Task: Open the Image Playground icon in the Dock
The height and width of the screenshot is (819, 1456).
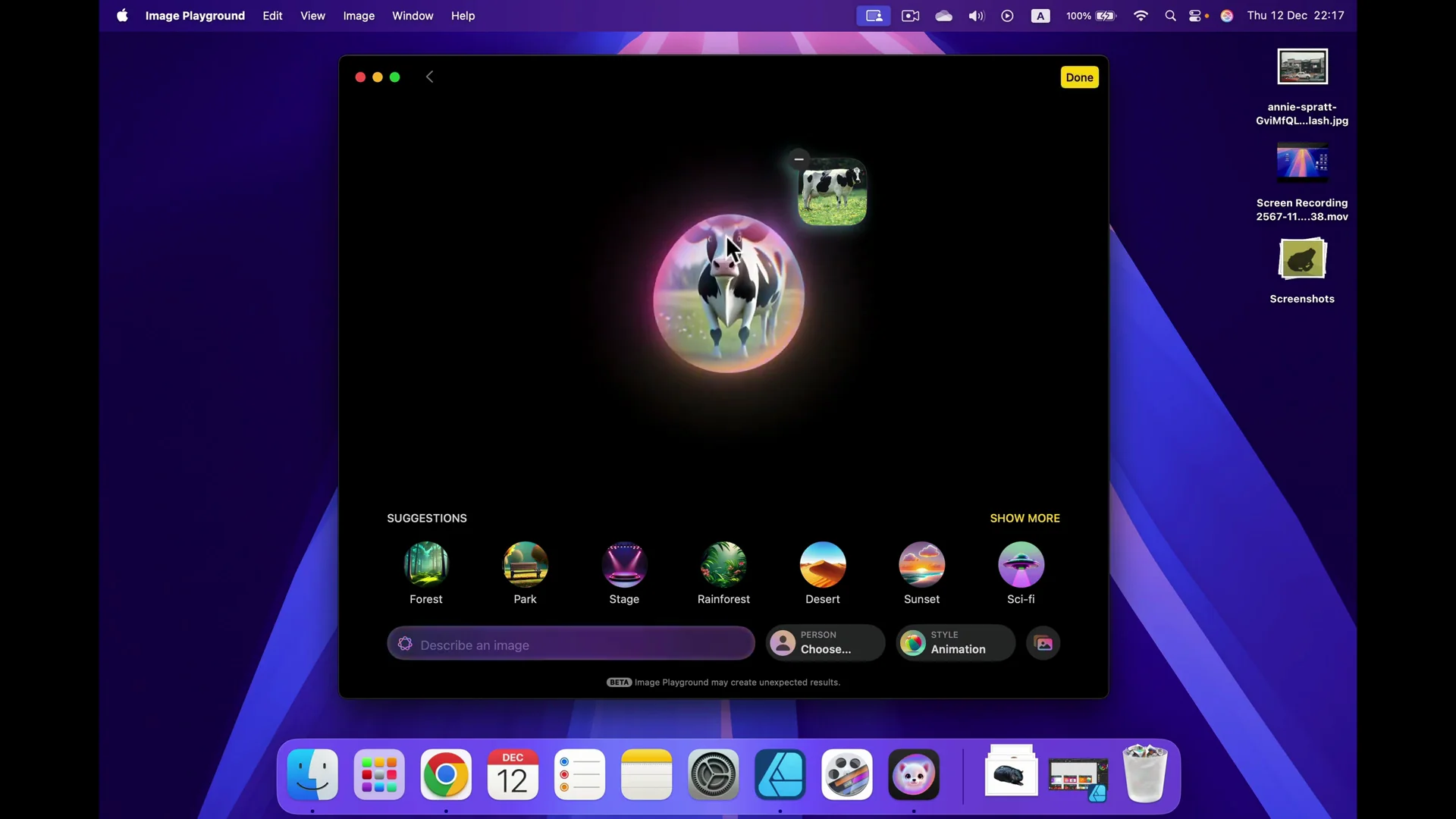Action: (x=913, y=774)
